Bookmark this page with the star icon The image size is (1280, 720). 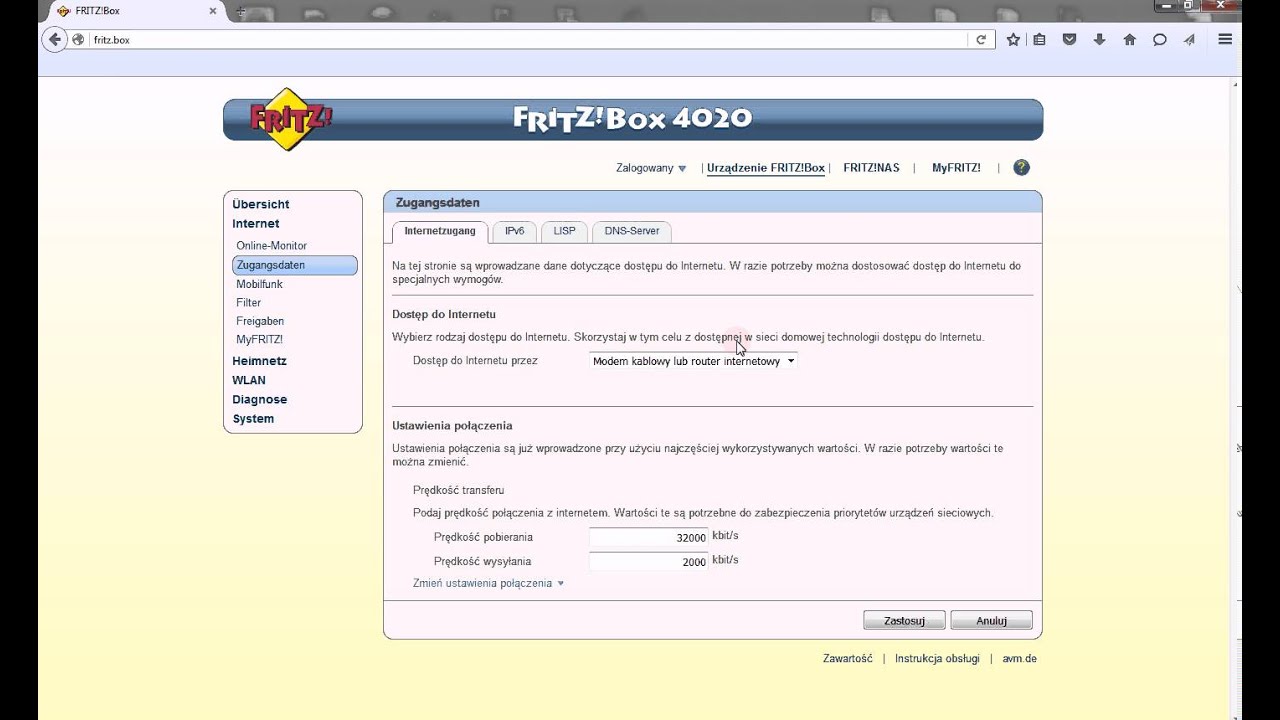(1013, 40)
